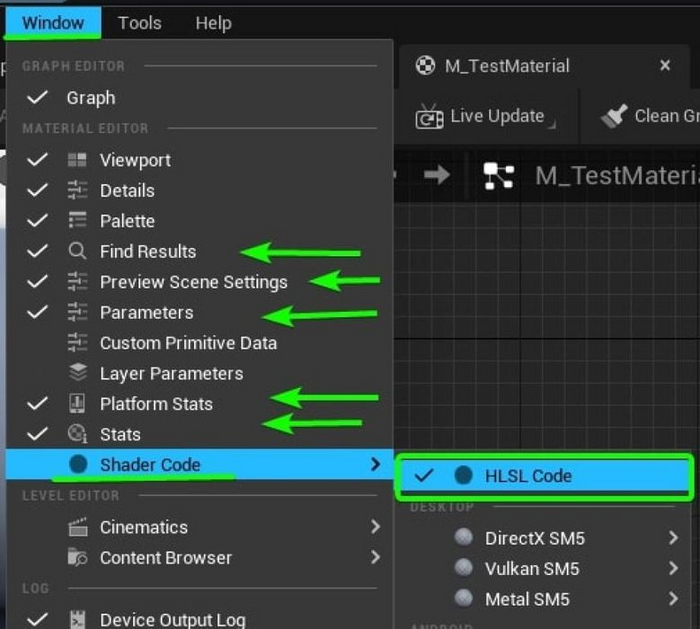Open the Window menu
This screenshot has height=629, width=700.
(53, 23)
